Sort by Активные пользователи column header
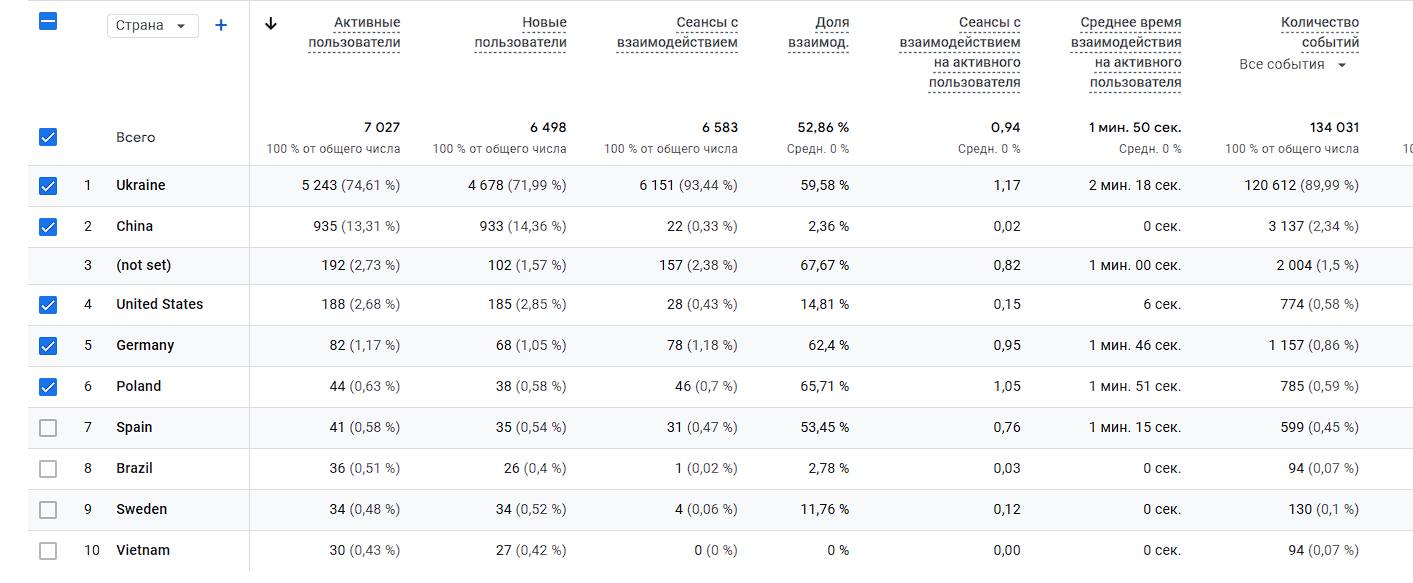The image size is (1413, 583). click(354, 32)
